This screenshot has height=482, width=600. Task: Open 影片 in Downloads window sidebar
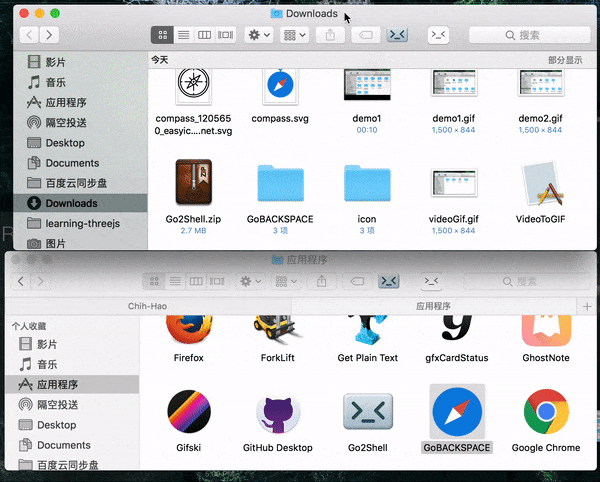tap(80, 62)
